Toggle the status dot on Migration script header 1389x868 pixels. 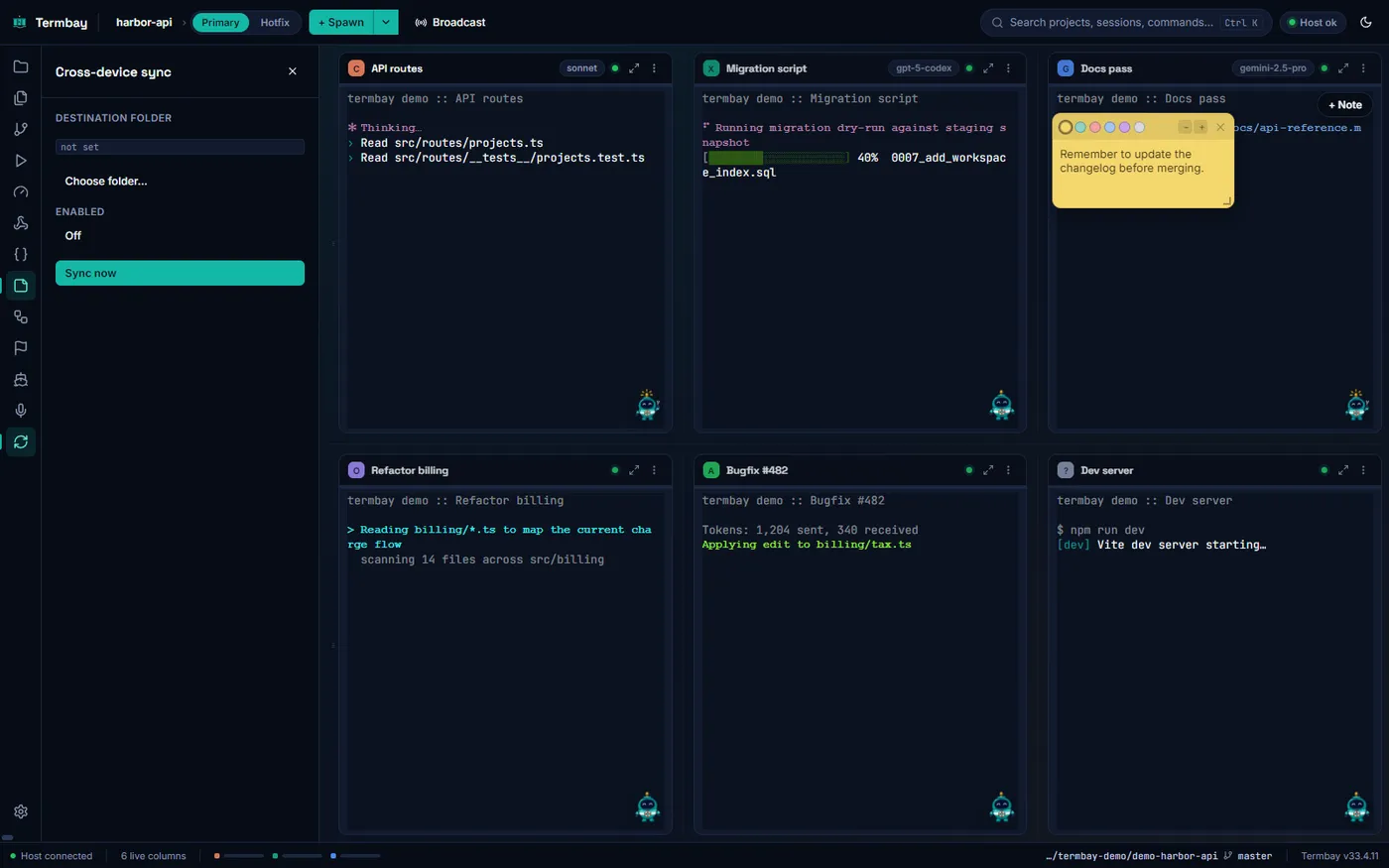click(969, 68)
